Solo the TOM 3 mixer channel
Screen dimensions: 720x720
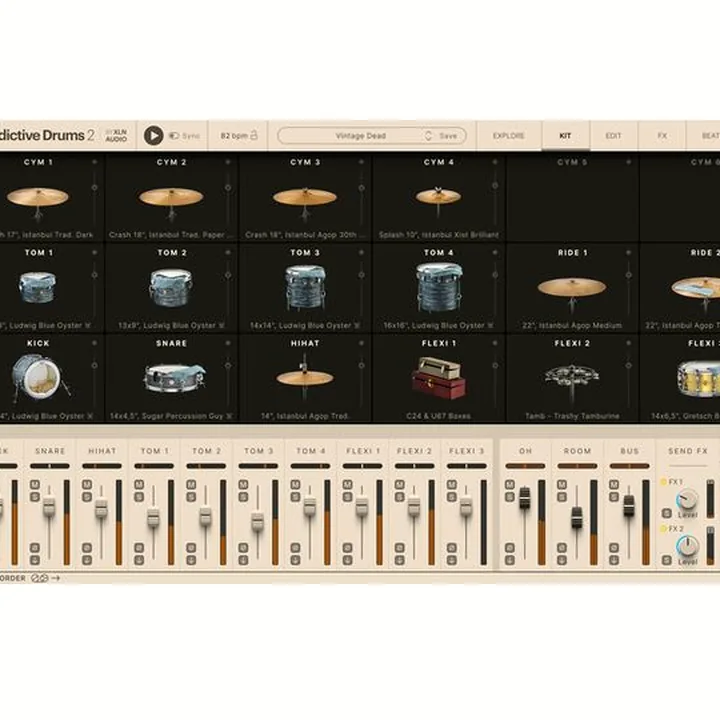[x=243, y=496]
